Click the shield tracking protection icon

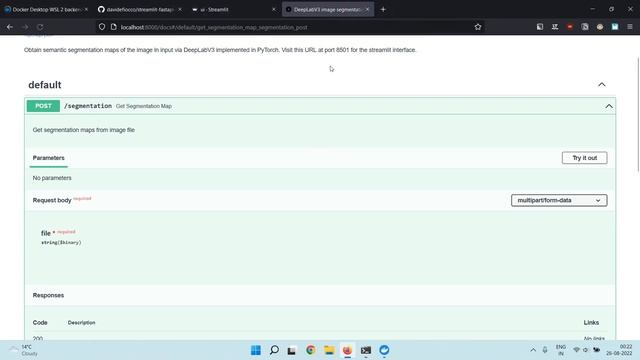(x=102, y=27)
